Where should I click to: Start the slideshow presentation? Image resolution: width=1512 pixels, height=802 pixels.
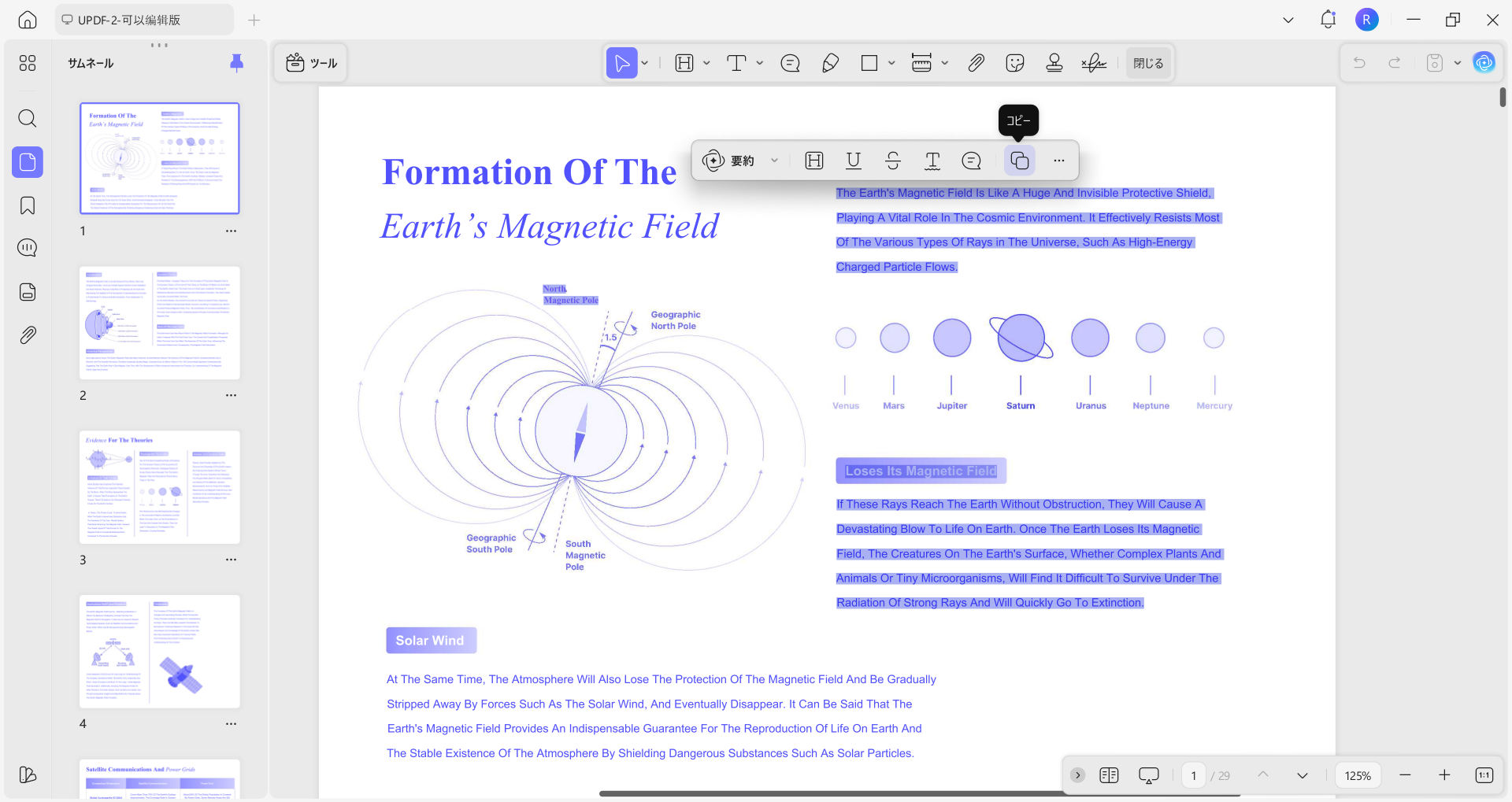1149,775
